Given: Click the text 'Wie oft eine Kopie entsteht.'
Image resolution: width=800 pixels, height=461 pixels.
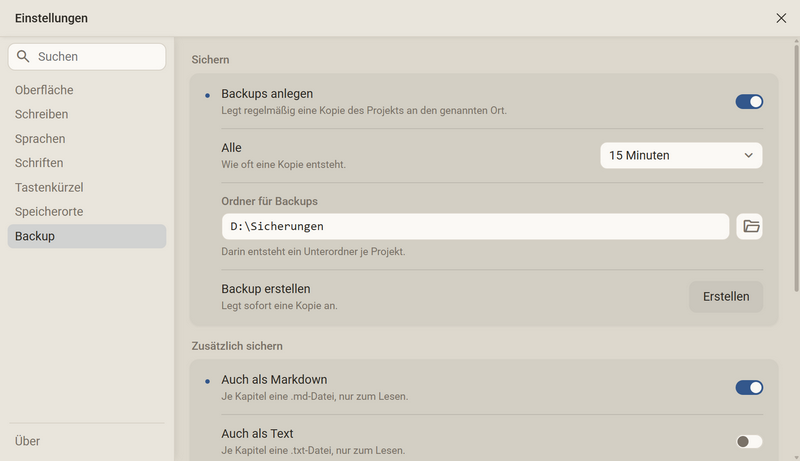Looking at the screenshot, I should point(284,164).
